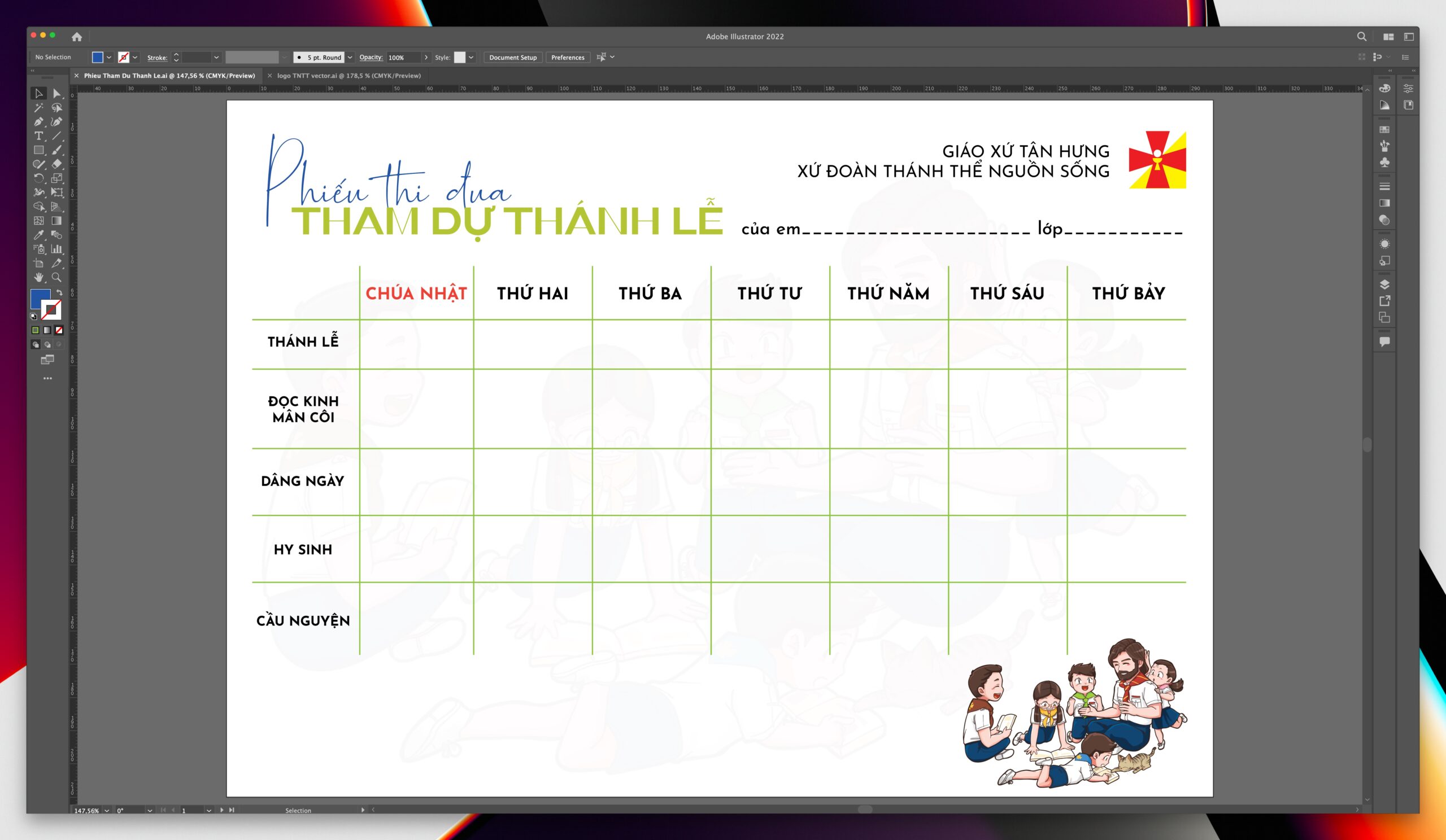Open Preferences from control bar
The height and width of the screenshot is (840, 1446).
click(x=567, y=58)
